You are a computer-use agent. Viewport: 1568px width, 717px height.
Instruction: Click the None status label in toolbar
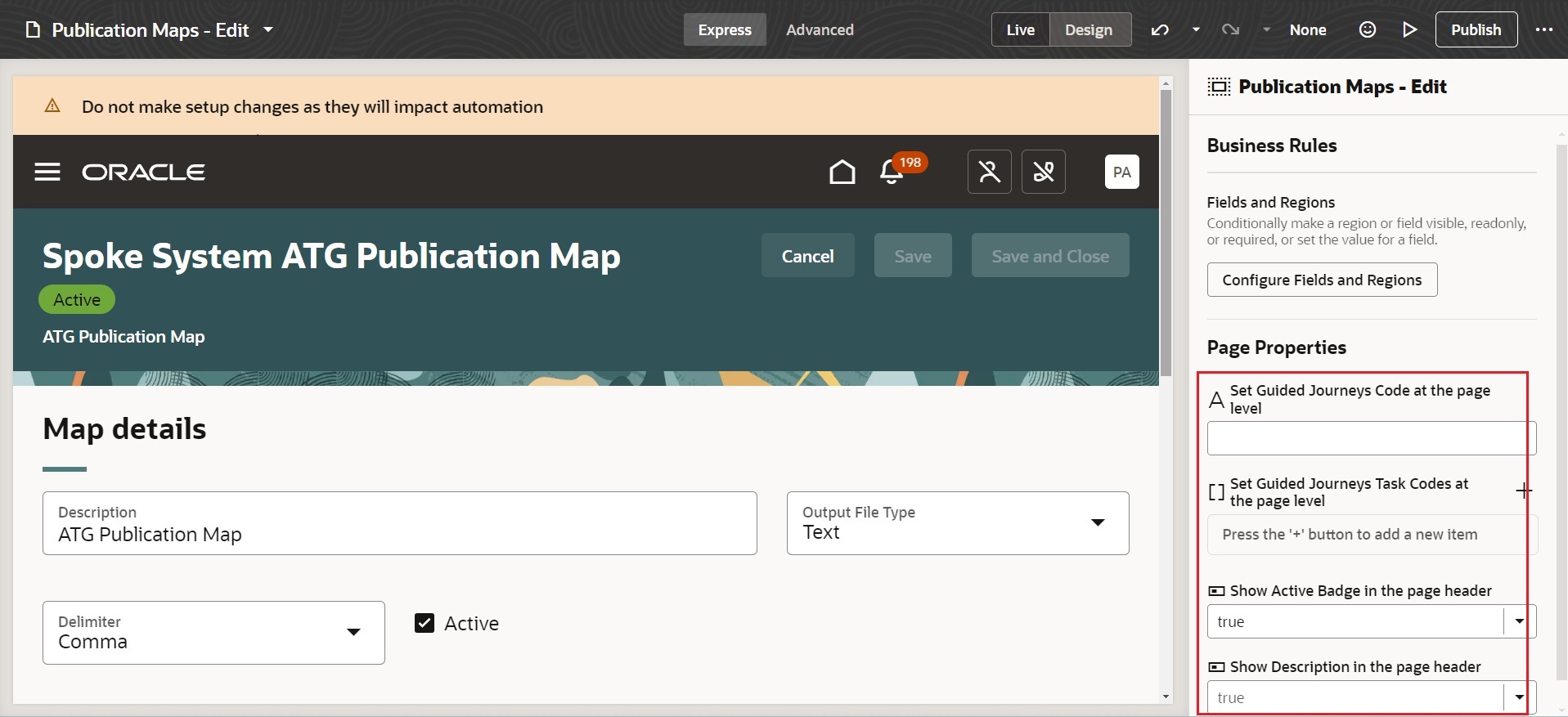click(x=1307, y=30)
